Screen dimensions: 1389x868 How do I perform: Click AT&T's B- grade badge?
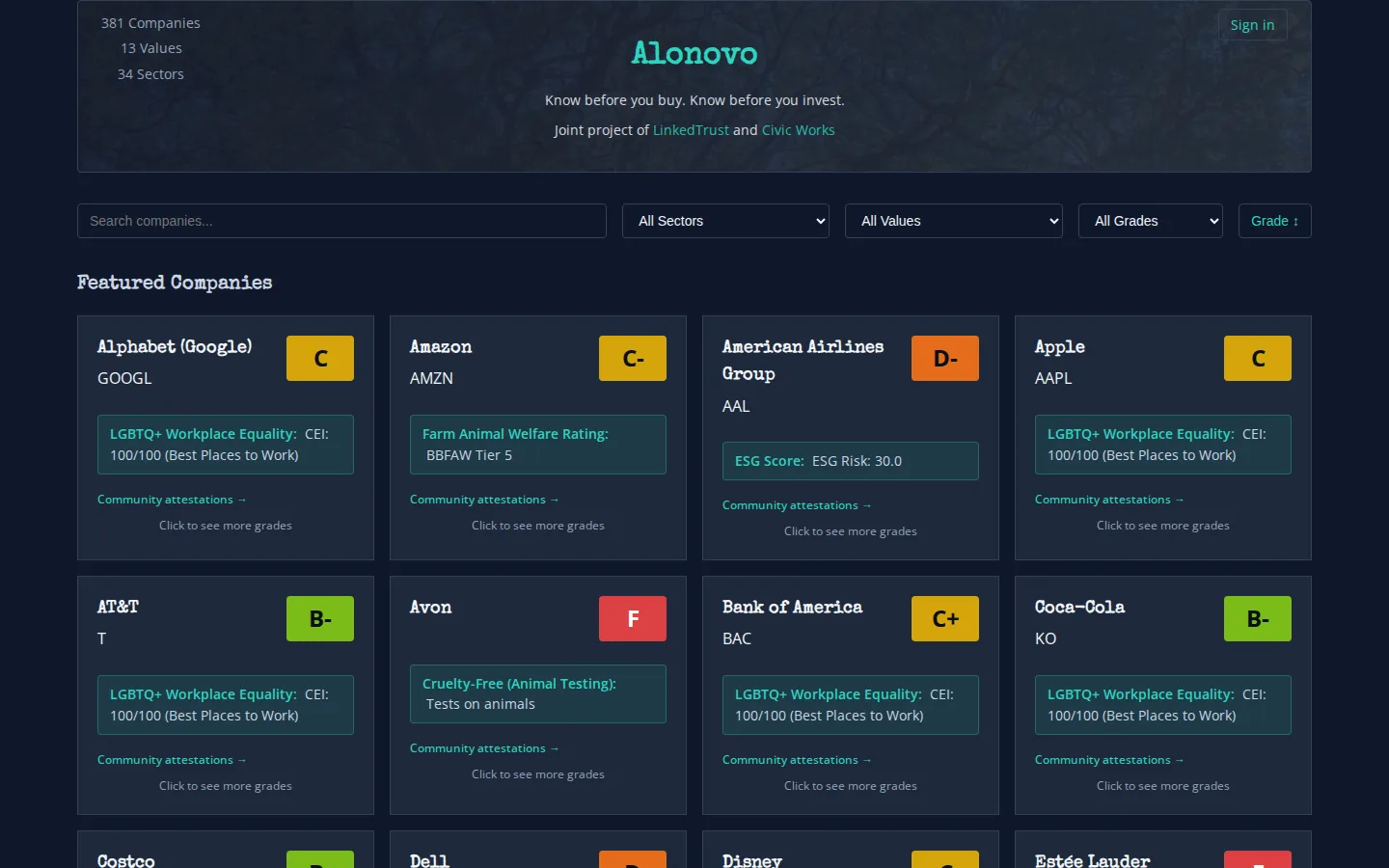pos(320,618)
